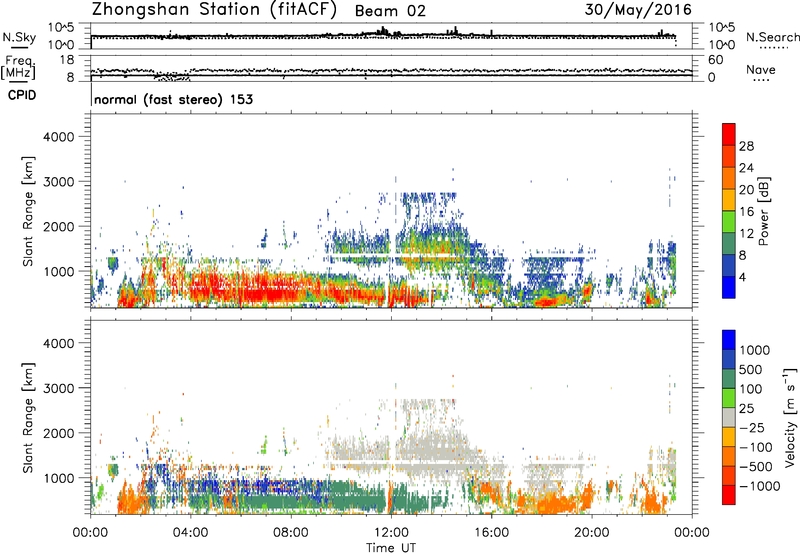Pick the gray segment of Velocity colorbar
The height and width of the screenshot is (554, 800).
[729, 418]
